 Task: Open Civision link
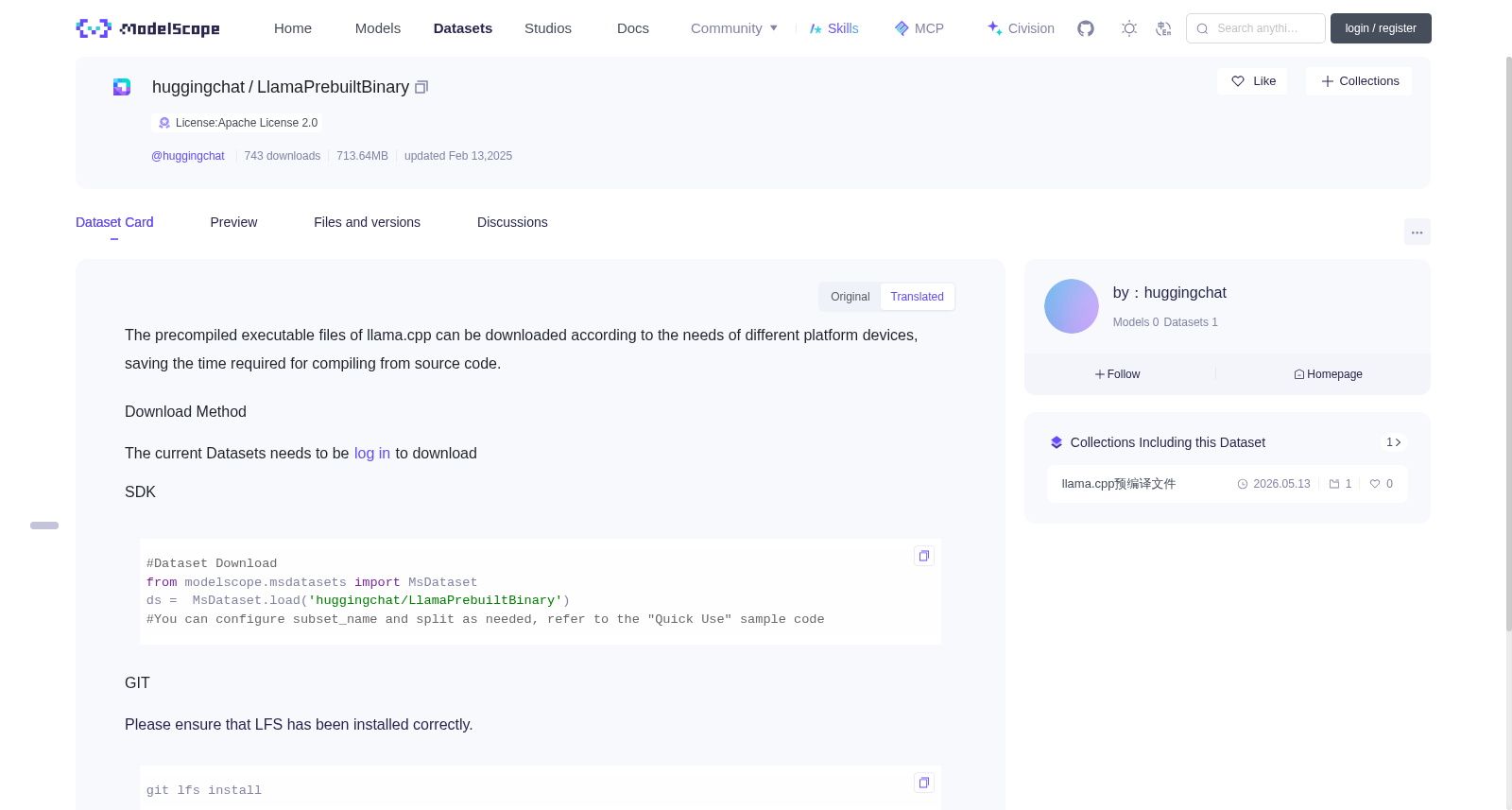[1021, 28]
